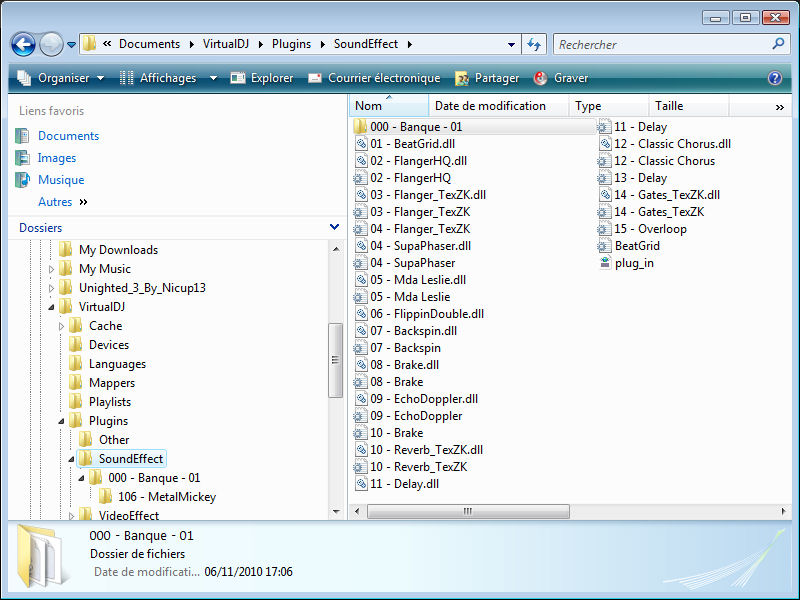Screen dimensions: 800x600
Task: Open the Affichages views dropdown arrow
Action: pyautogui.click(x=213, y=78)
